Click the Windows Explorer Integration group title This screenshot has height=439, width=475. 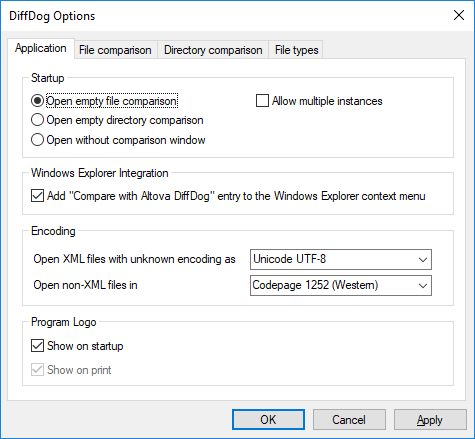click(100, 173)
